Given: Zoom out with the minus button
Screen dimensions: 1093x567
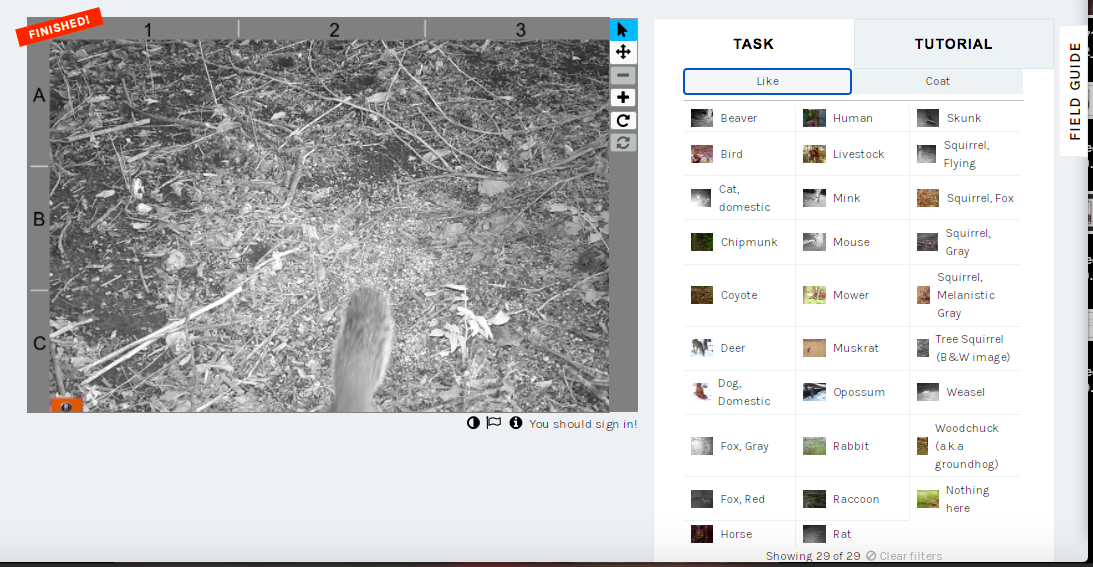Looking at the screenshot, I should pyautogui.click(x=623, y=75).
